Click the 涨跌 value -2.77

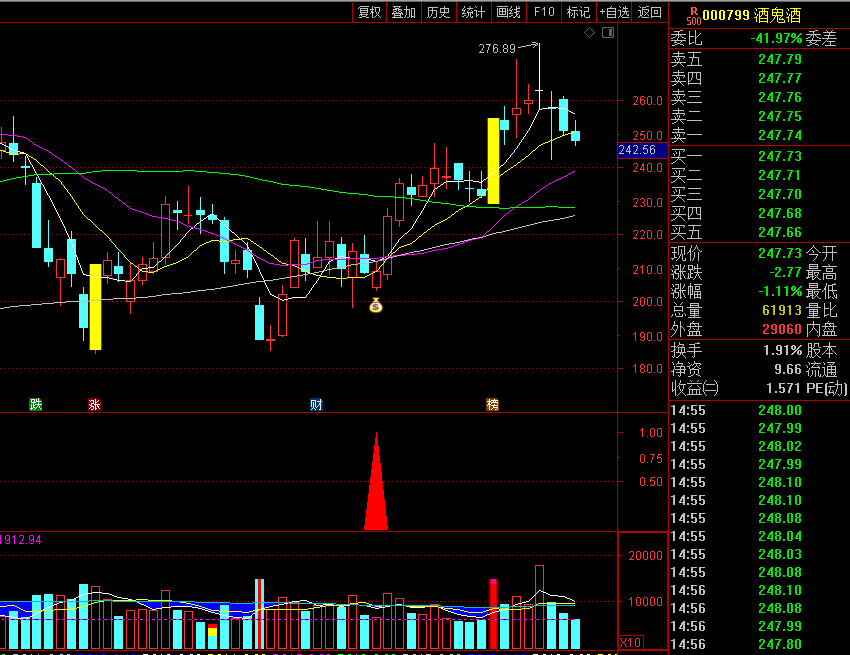[x=785, y=272]
